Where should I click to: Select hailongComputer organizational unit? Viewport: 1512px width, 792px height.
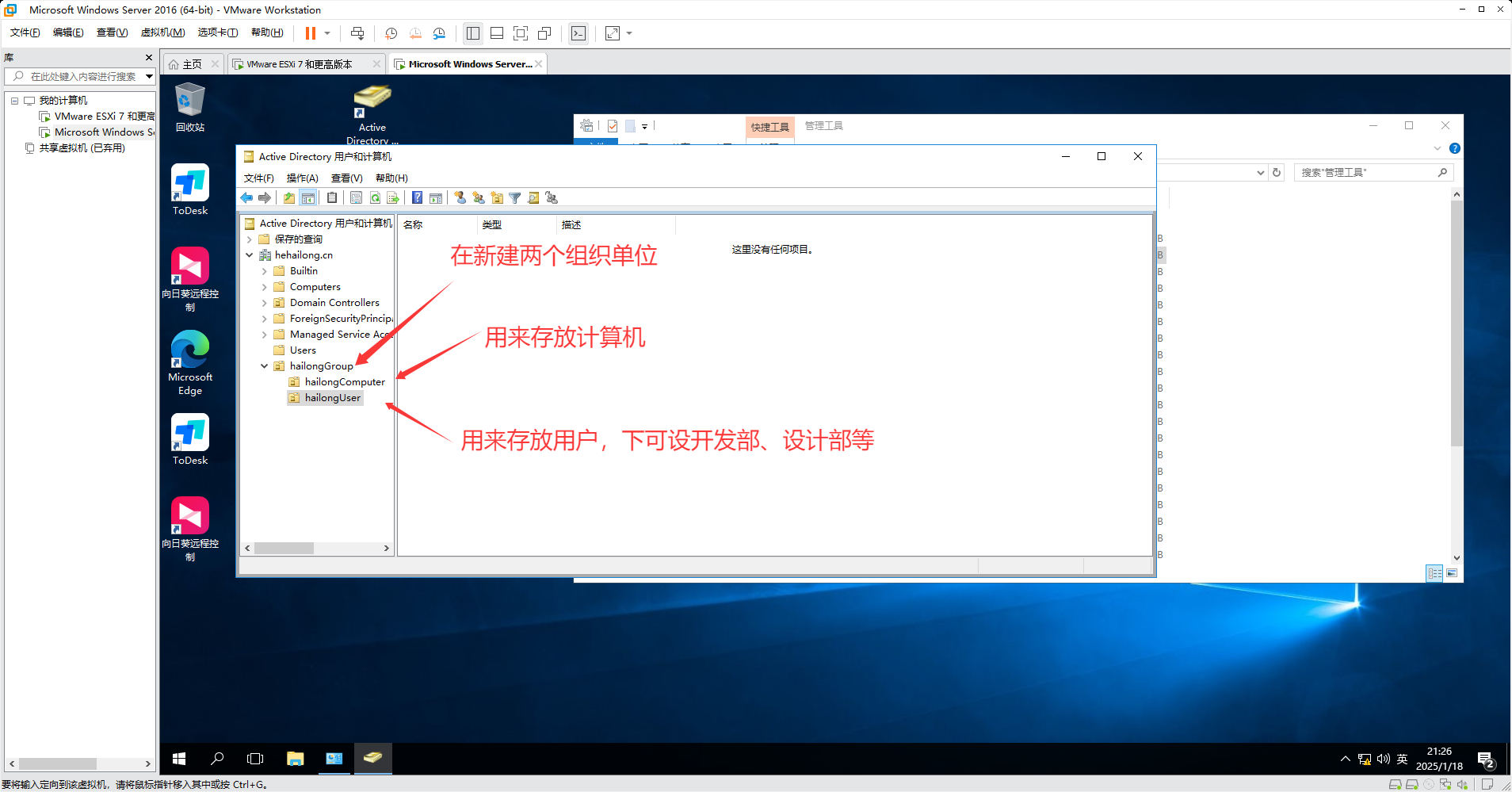click(345, 382)
